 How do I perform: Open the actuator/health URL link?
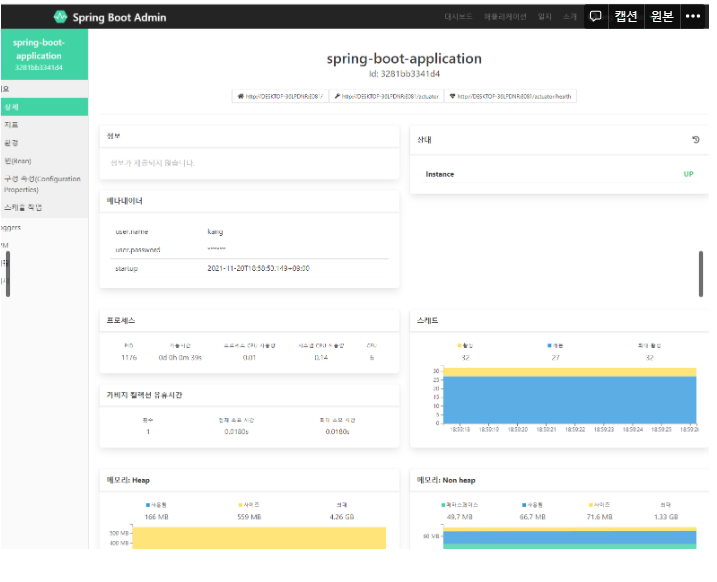[x=510, y=96]
